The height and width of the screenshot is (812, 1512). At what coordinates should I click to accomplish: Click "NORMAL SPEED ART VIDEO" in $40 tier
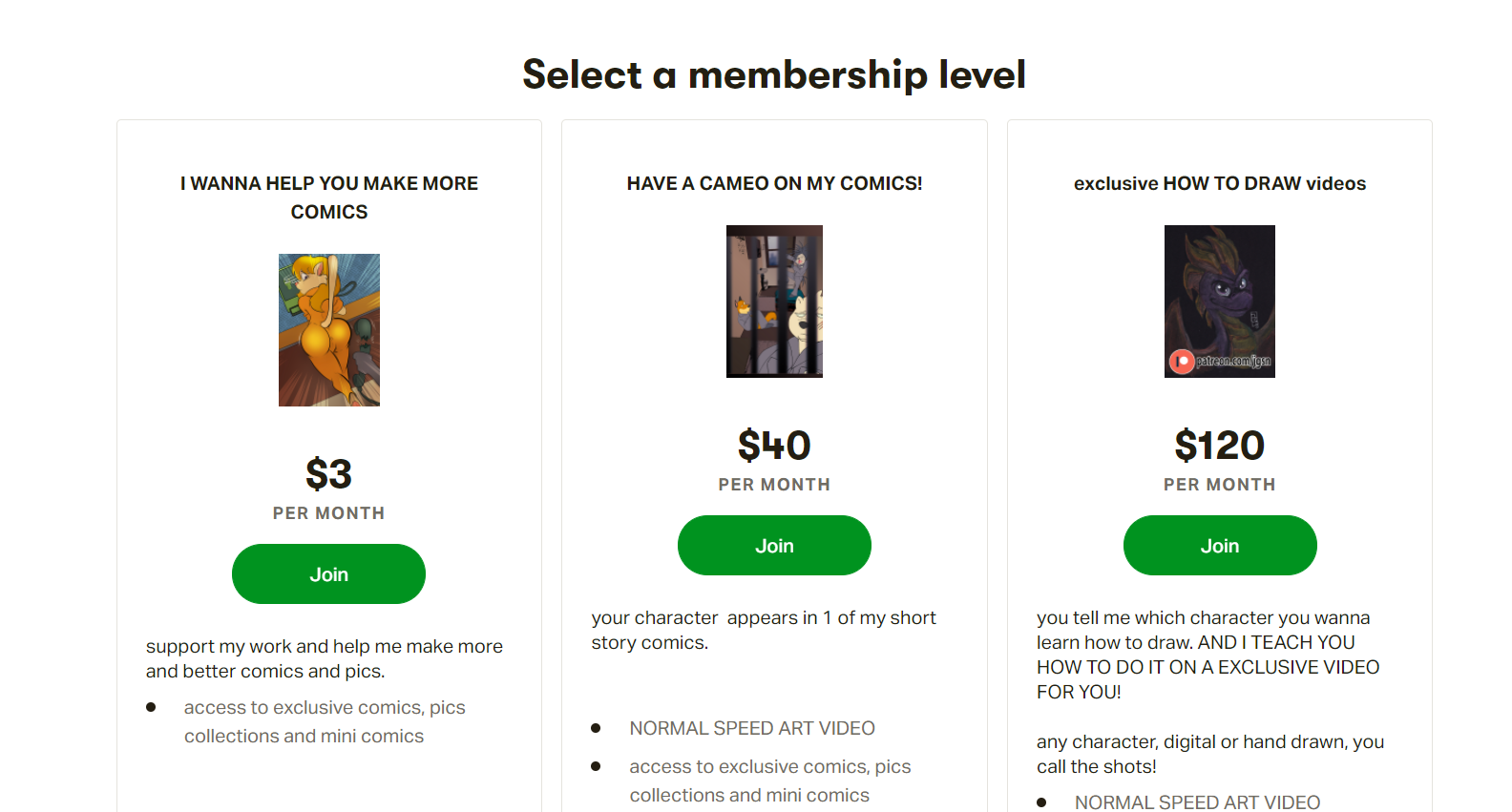click(x=751, y=728)
